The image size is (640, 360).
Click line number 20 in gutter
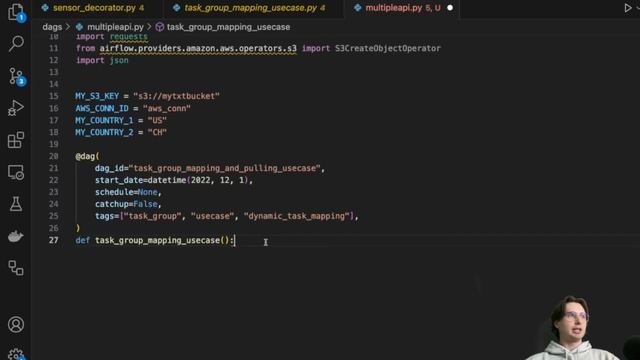coord(53,156)
